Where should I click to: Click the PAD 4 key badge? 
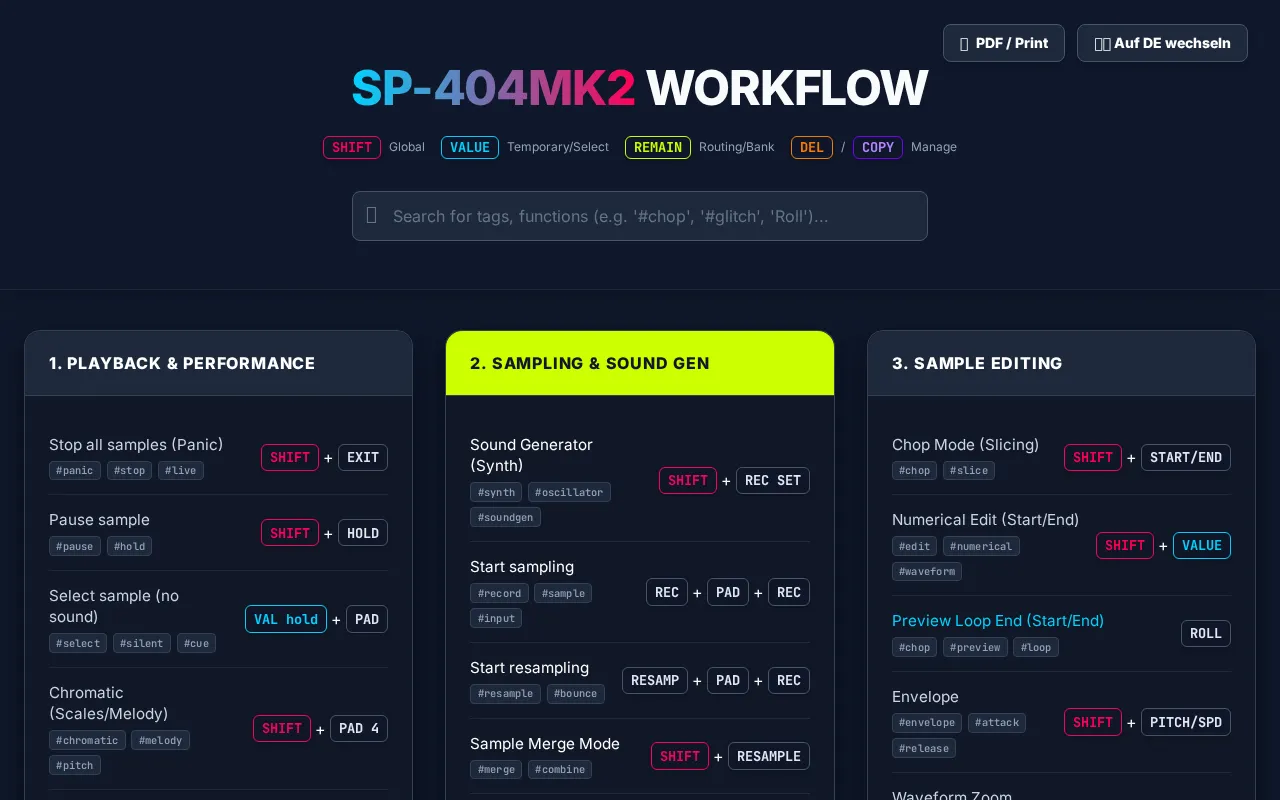(x=359, y=728)
